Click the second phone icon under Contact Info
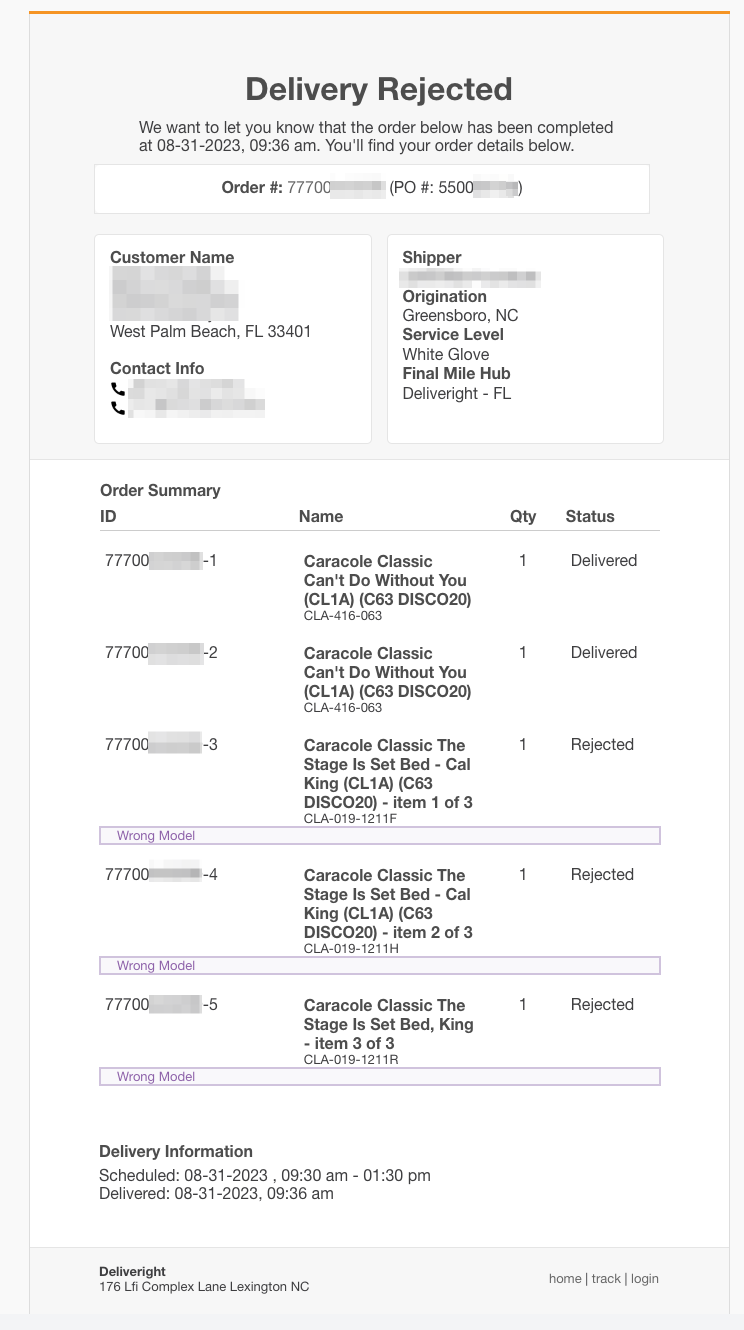The width and height of the screenshot is (744, 1330). (118, 408)
